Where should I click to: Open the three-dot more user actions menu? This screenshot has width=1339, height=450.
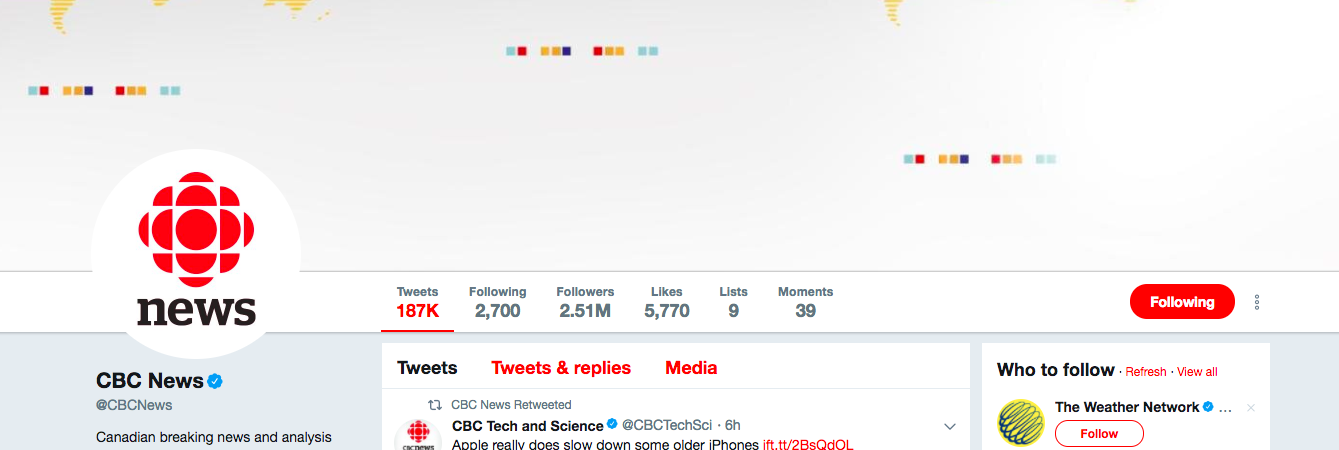tap(1257, 302)
